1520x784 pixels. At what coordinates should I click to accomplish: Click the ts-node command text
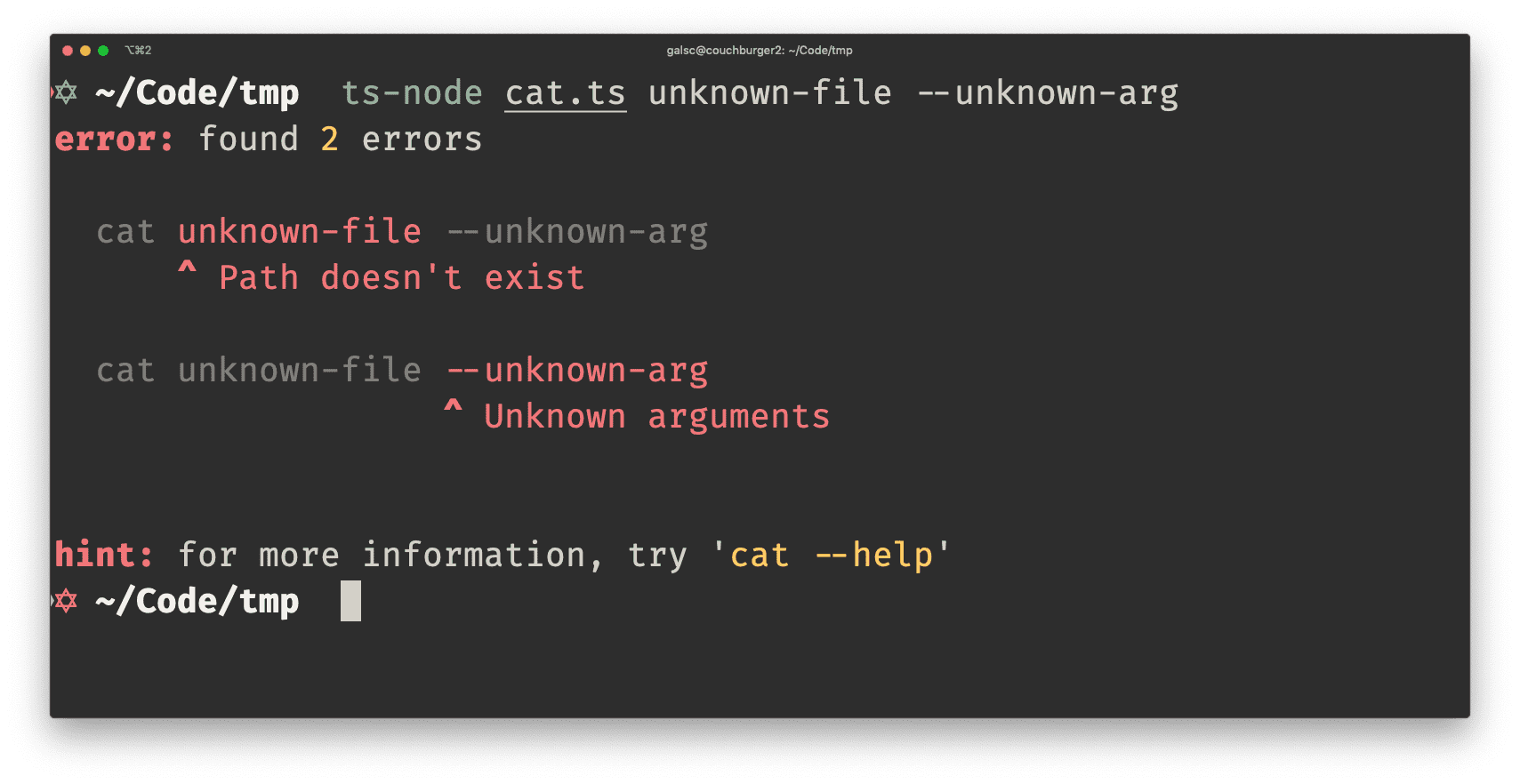coord(412,93)
